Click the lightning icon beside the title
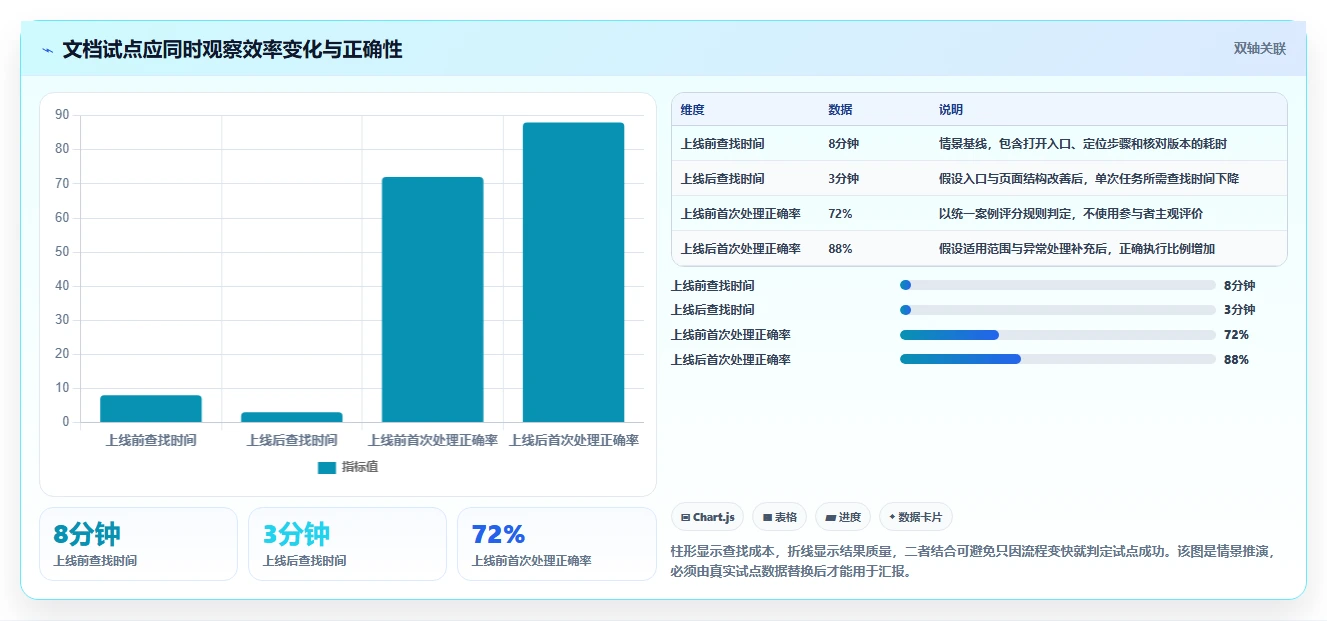This screenshot has height=621, width=1327. pyautogui.click(x=47, y=50)
